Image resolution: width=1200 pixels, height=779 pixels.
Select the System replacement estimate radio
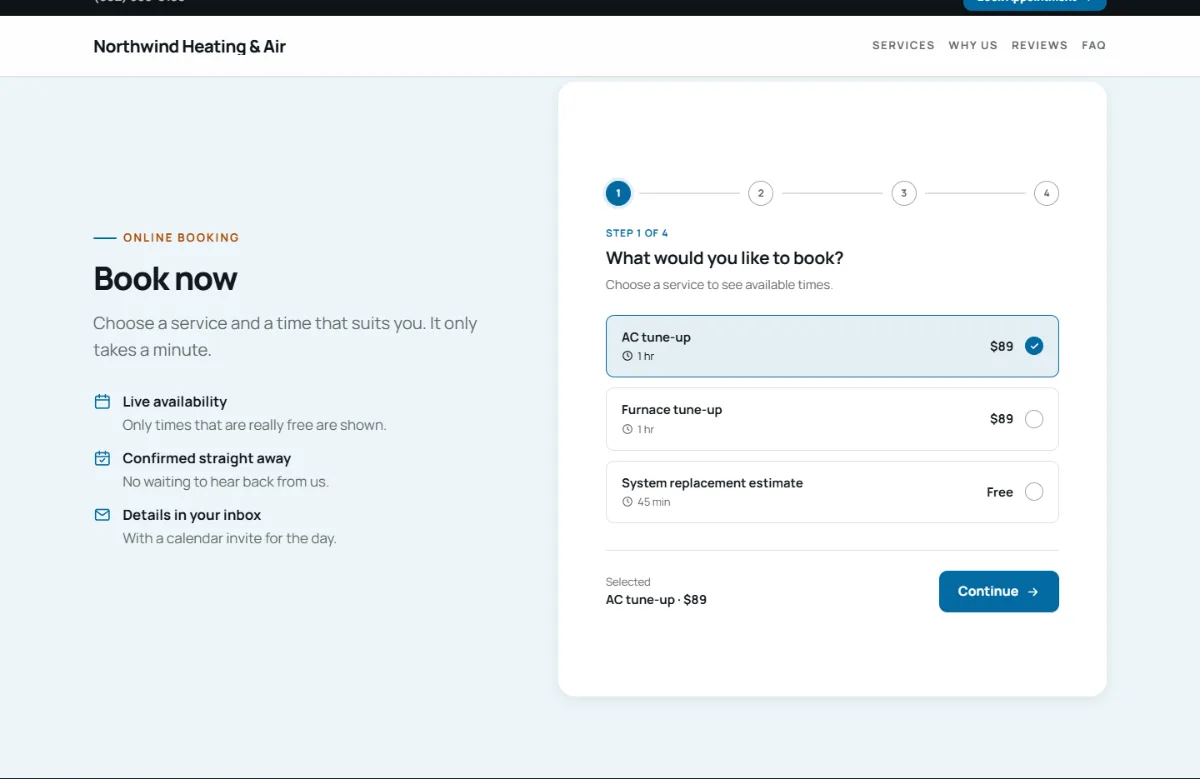point(1034,492)
